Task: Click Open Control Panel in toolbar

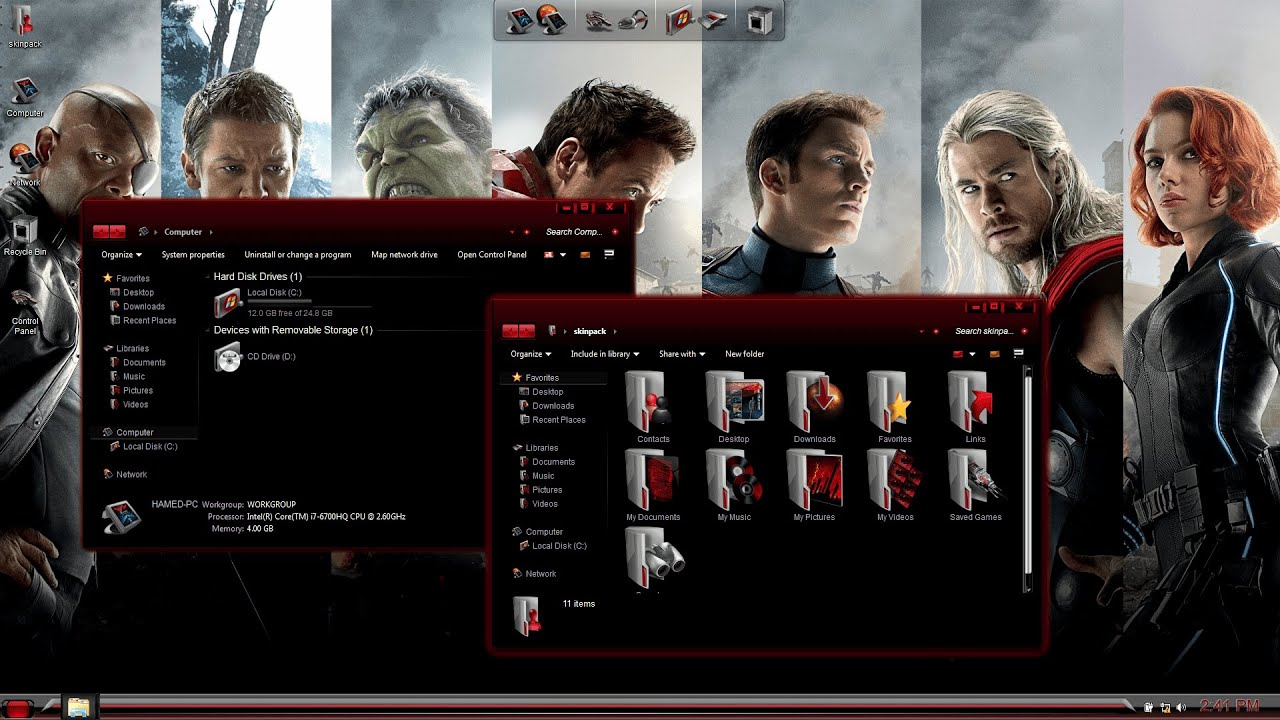Action: 492,254
